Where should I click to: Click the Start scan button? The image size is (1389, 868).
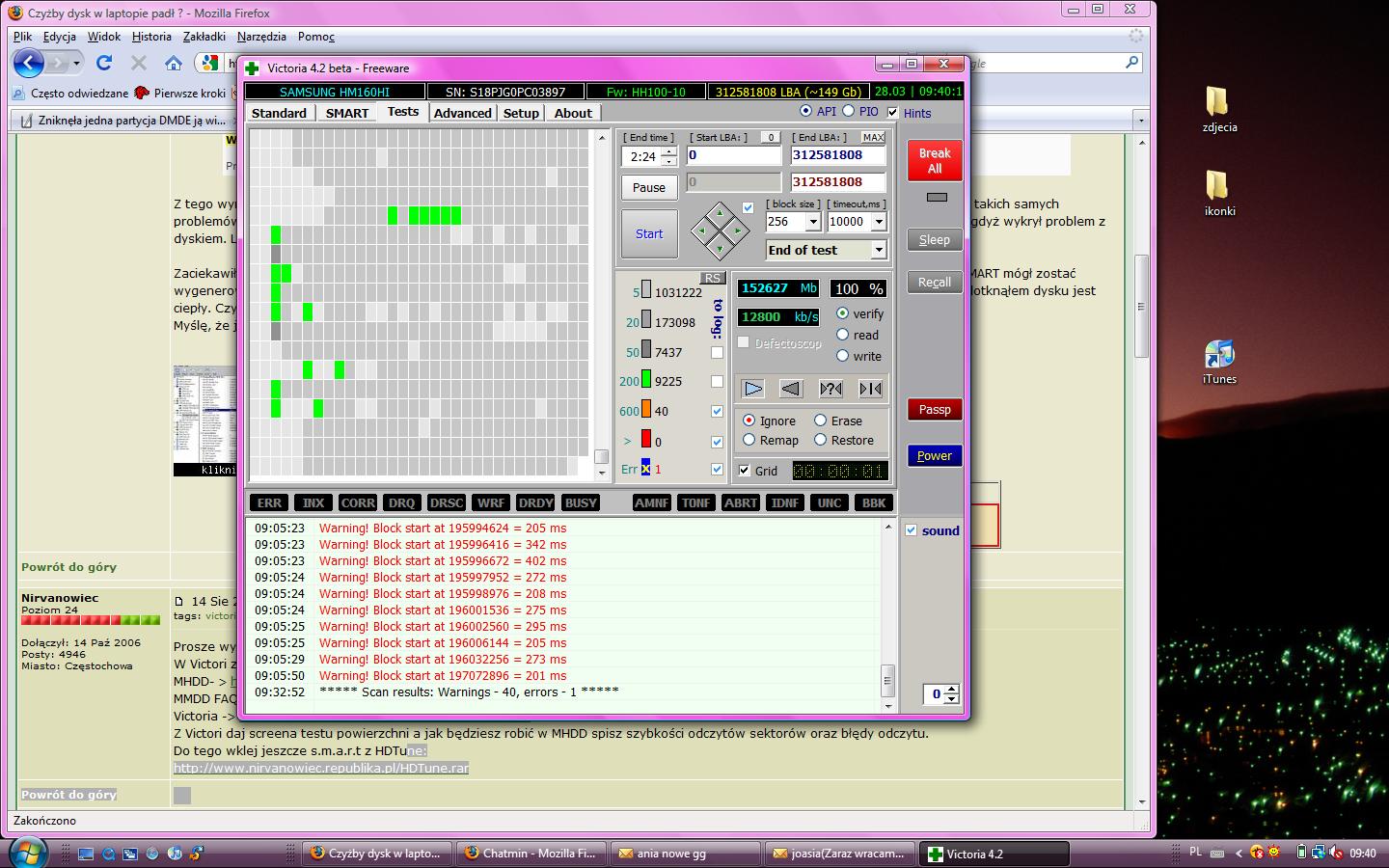pyautogui.click(x=649, y=233)
